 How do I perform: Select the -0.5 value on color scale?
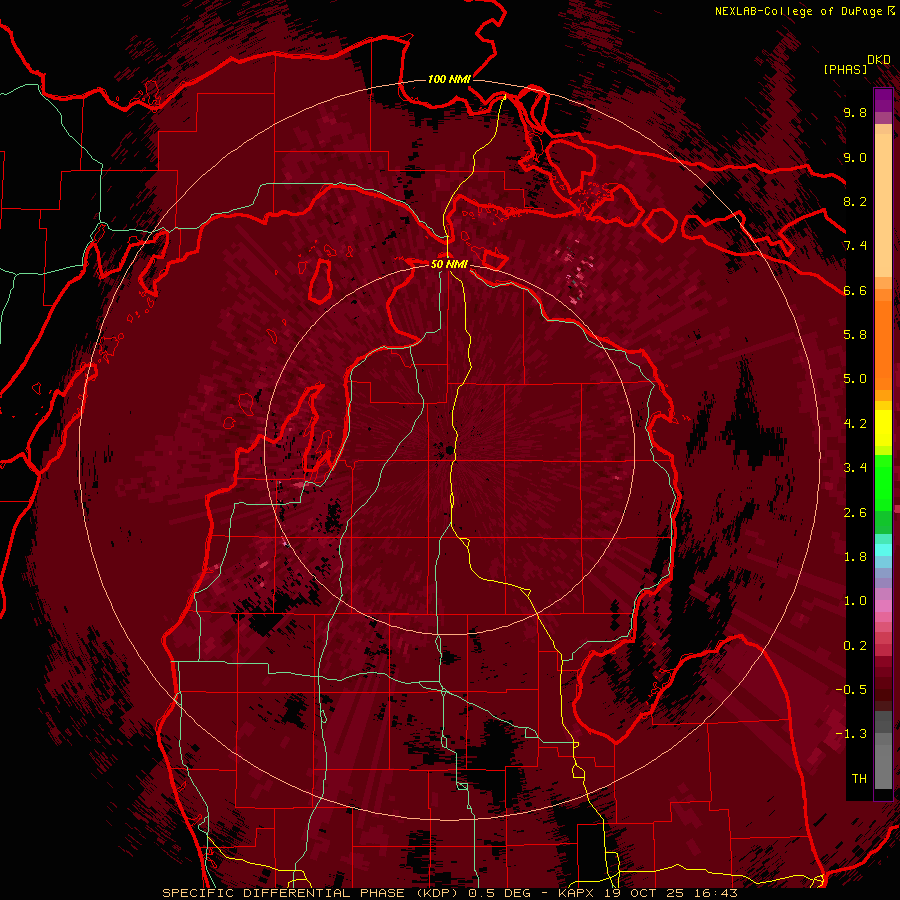(x=851, y=690)
